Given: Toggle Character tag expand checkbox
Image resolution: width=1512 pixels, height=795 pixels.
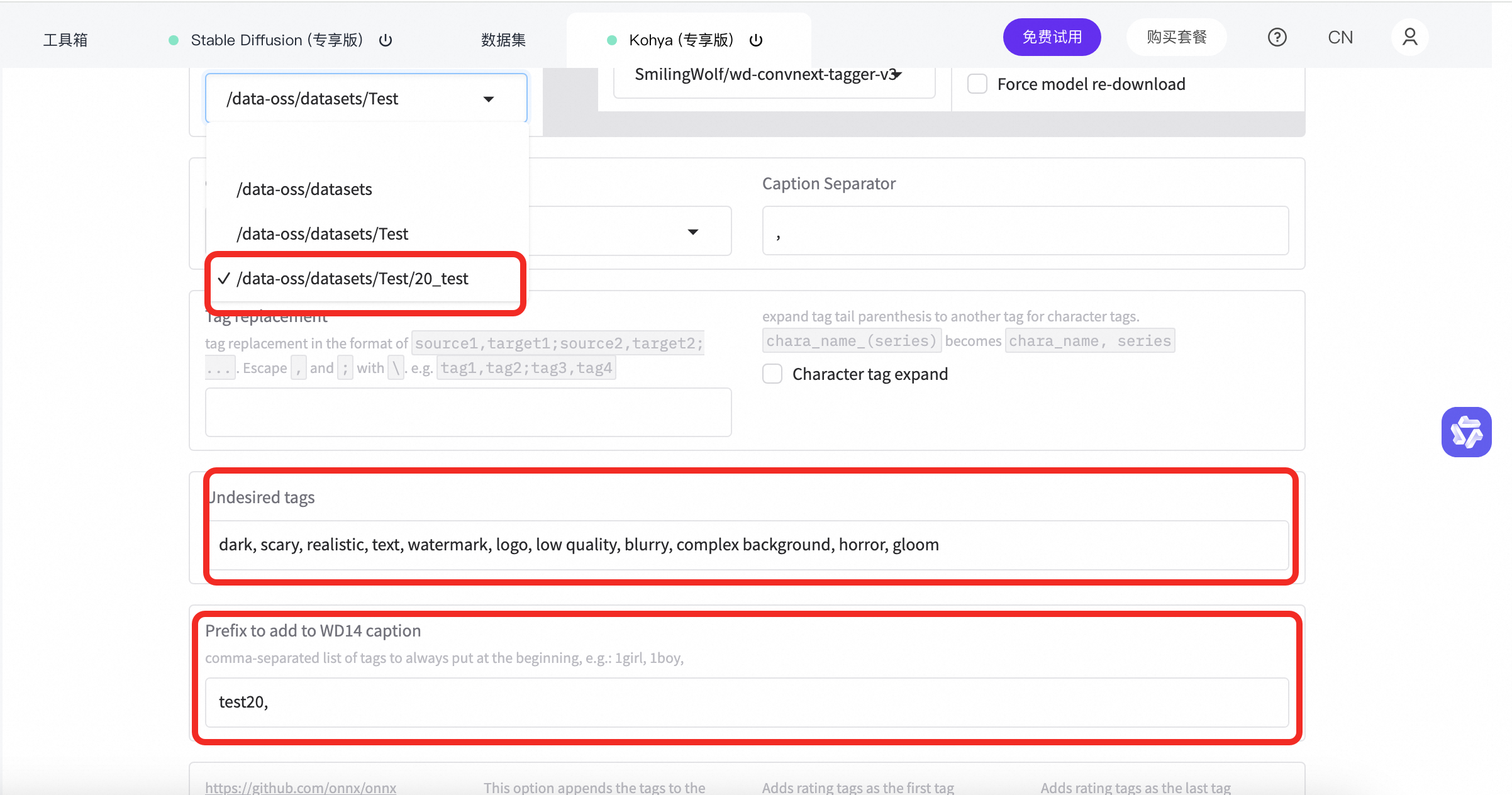Looking at the screenshot, I should [772, 374].
